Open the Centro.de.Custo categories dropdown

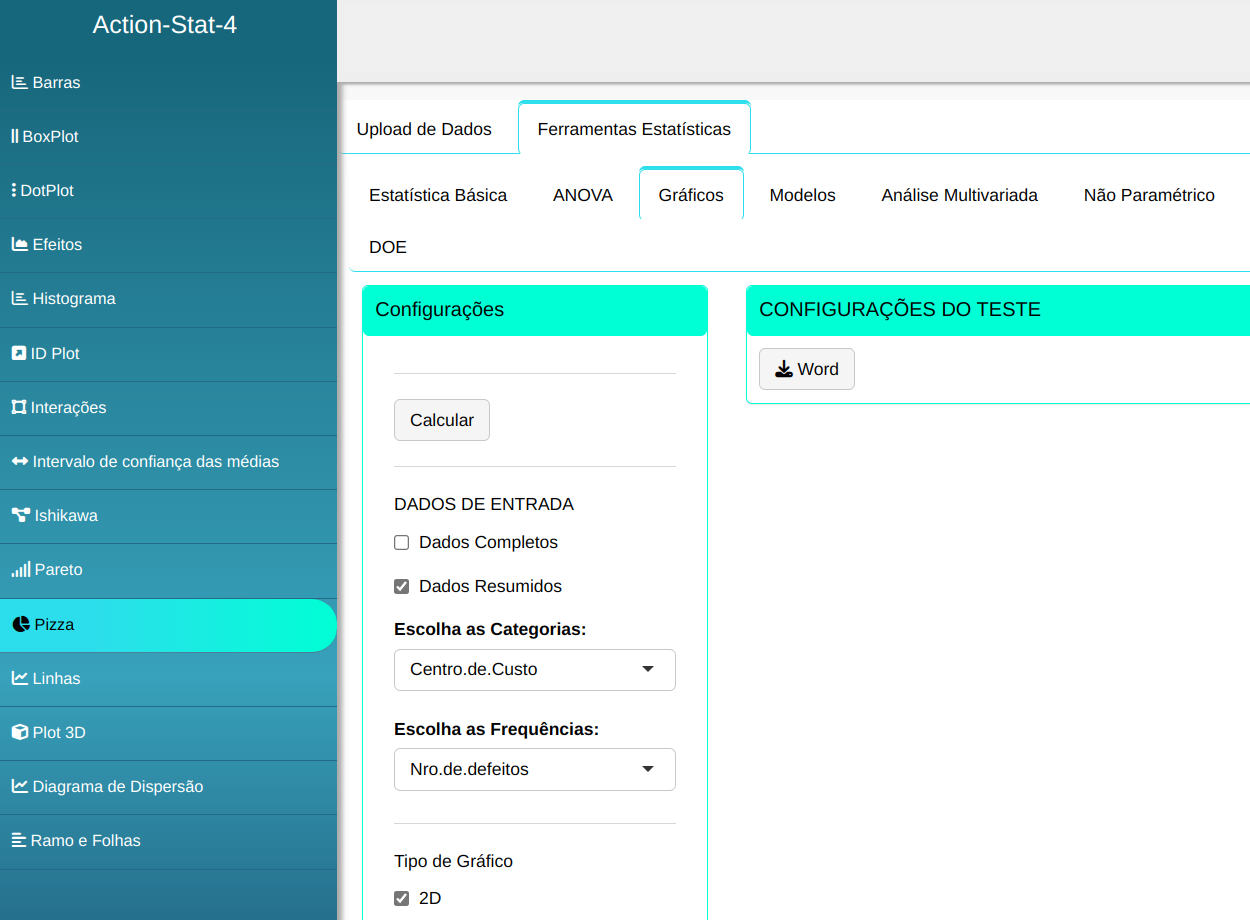535,670
